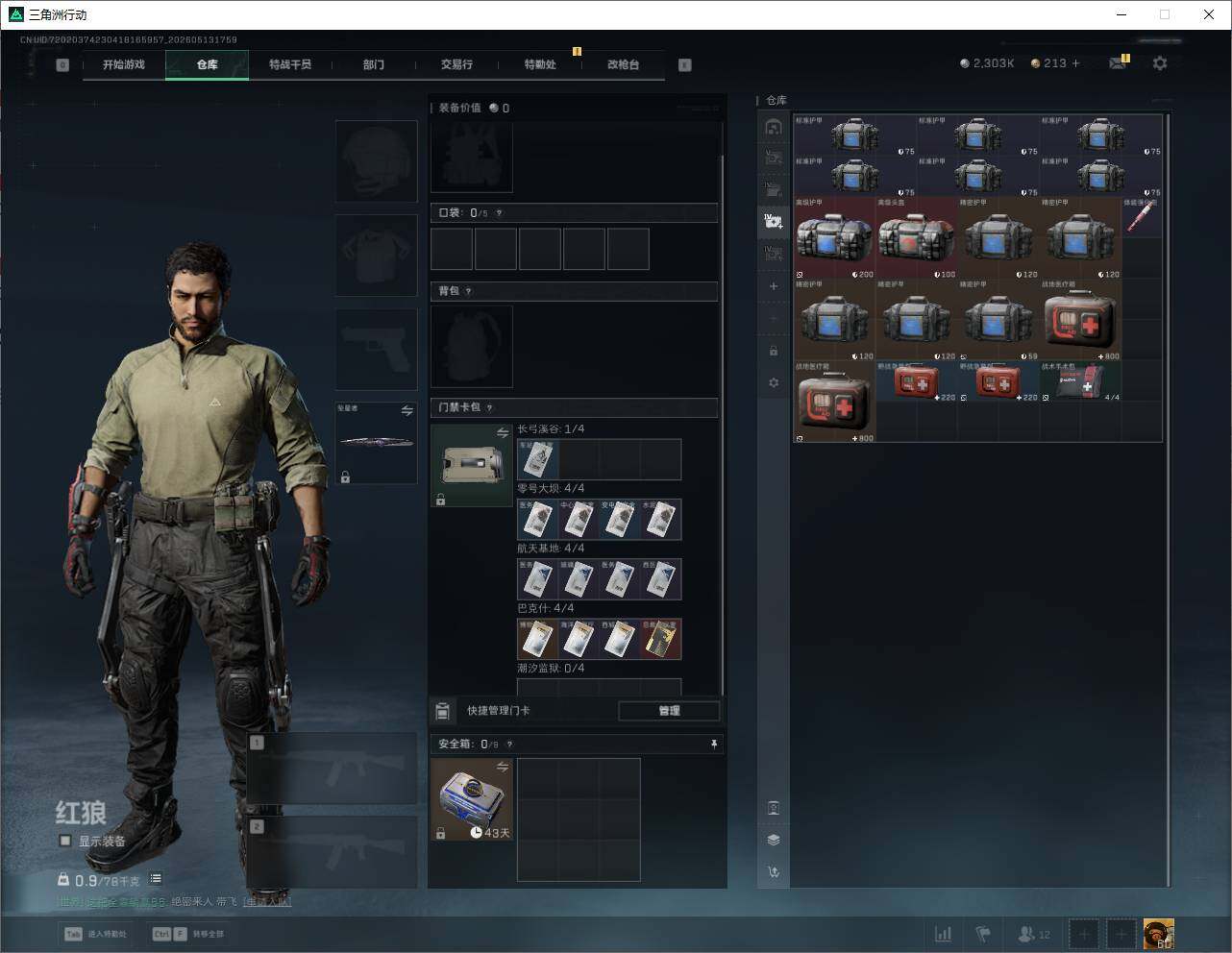Click the 2,303K currency balance
The height and width of the screenshot is (953, 1232).
[x=987, y=63]
